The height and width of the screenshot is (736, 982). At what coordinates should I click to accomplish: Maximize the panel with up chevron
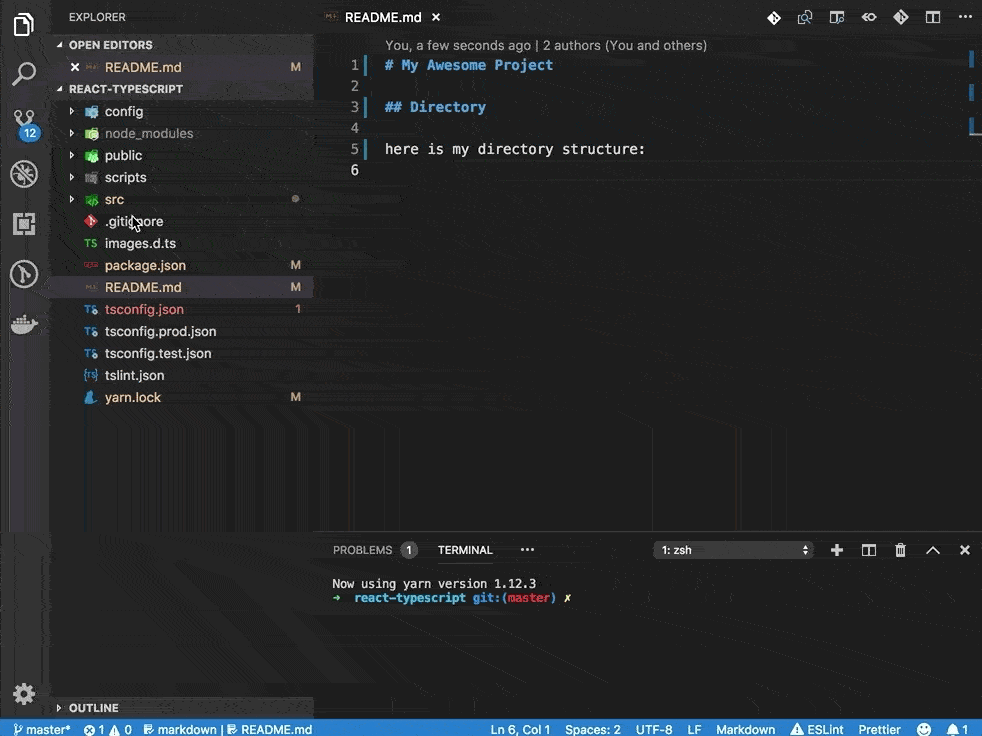933,550
